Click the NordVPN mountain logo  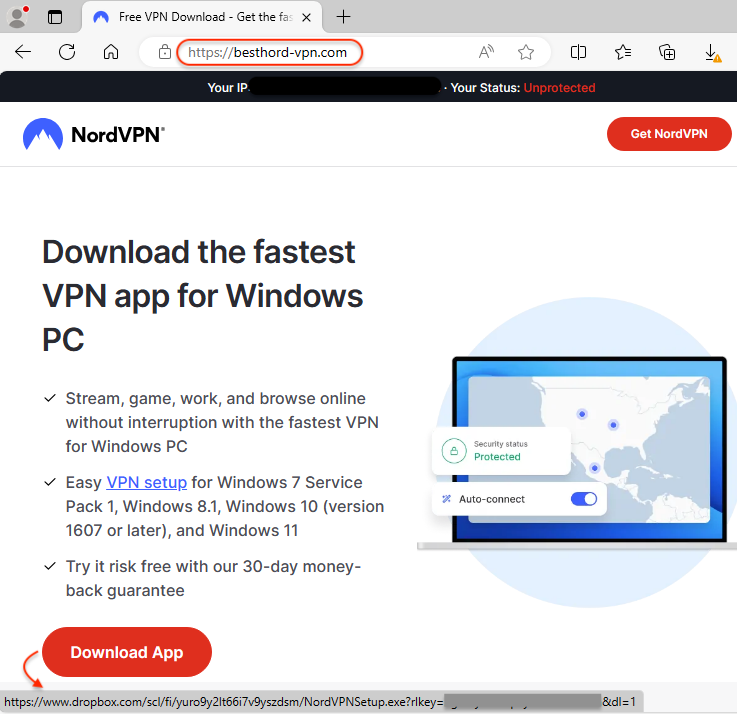[43, 134]
